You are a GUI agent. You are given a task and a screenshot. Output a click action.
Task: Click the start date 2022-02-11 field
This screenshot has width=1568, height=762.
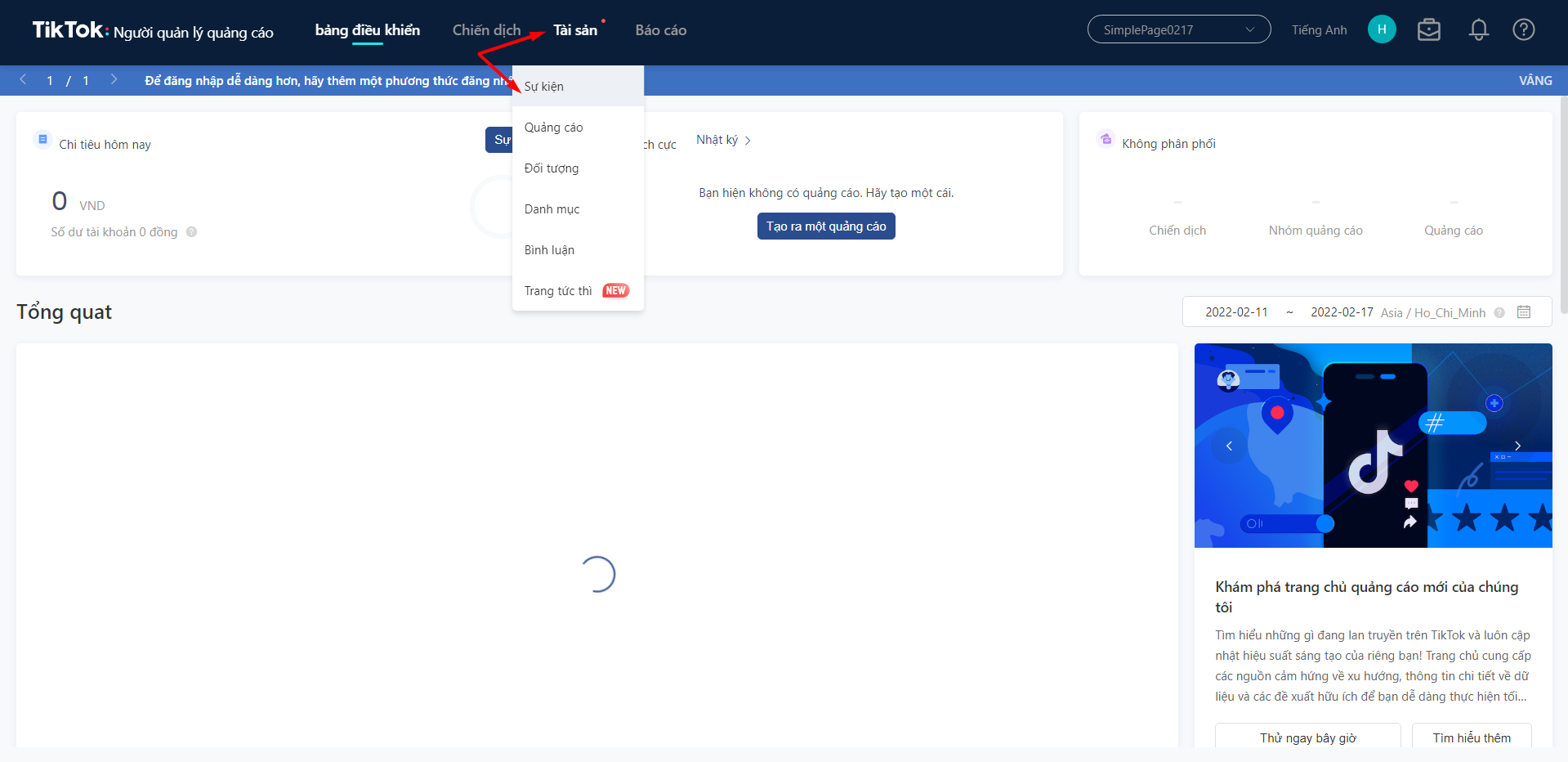[x=1236, y=312]
